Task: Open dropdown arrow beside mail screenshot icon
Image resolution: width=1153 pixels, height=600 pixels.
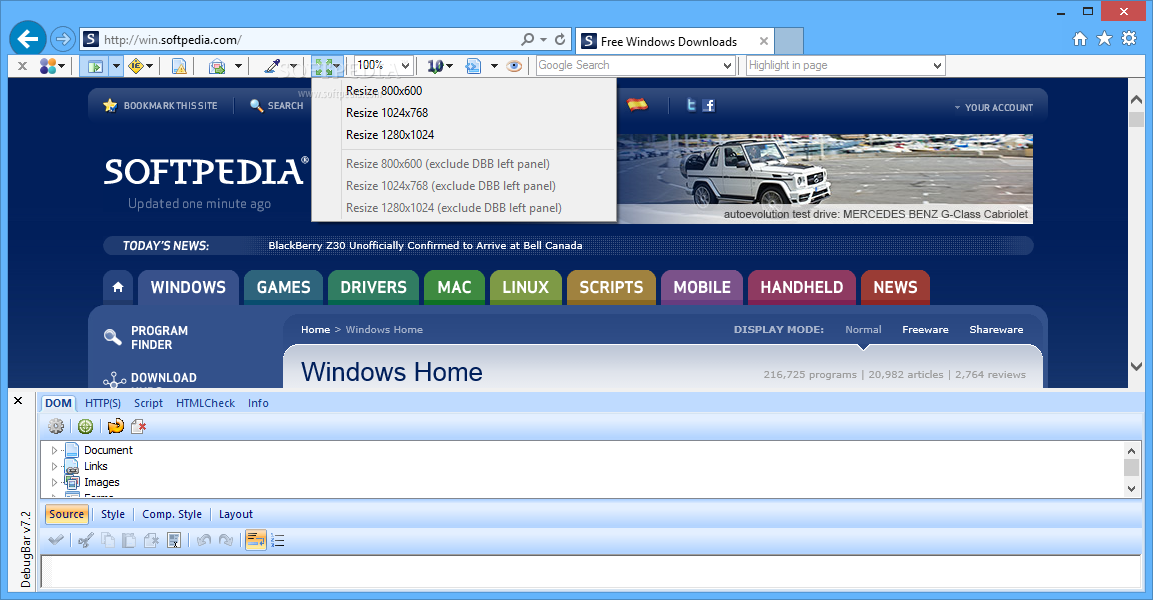Action: click(238, 66)
